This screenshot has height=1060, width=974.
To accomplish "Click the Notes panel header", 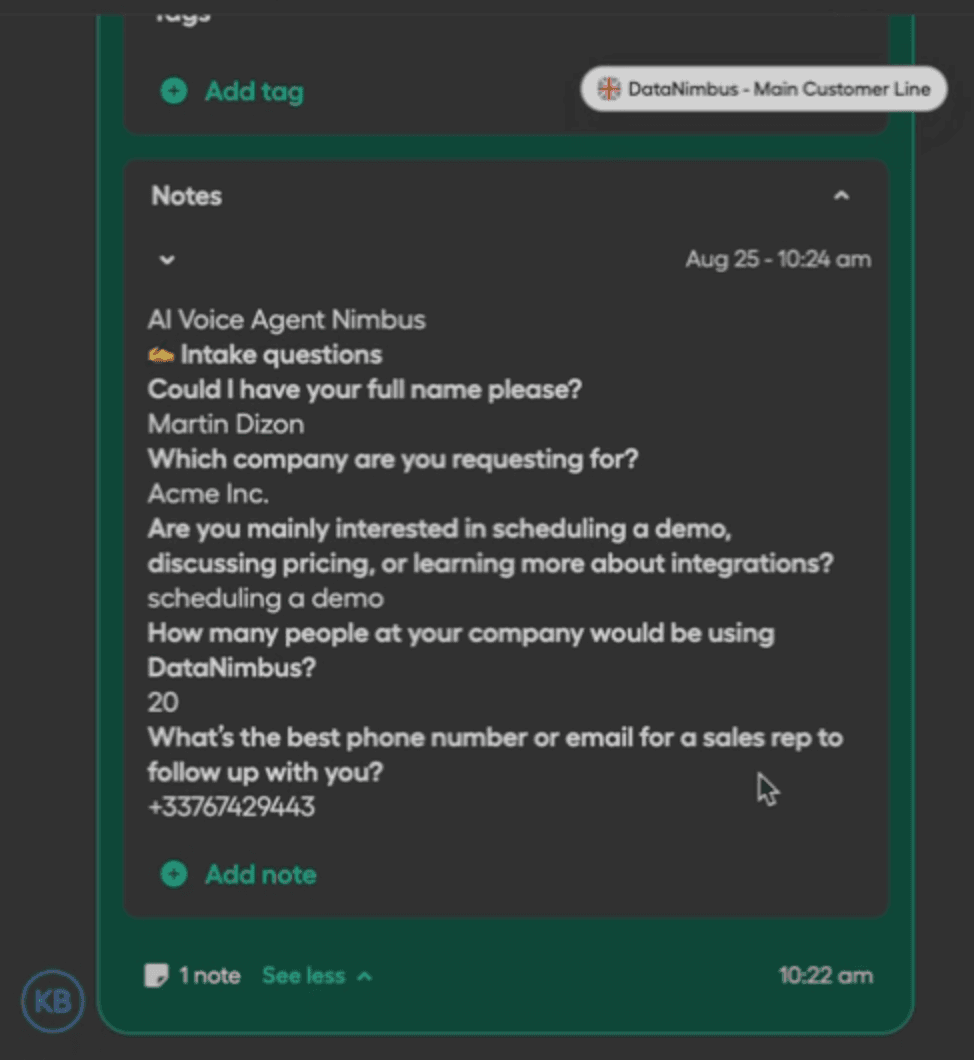I will click(x=185, y=196).
